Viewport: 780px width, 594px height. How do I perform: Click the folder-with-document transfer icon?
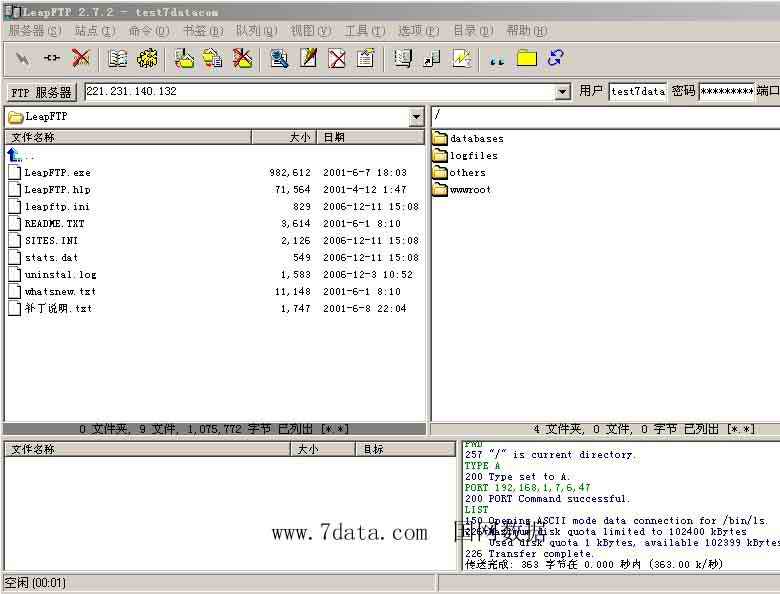click(x=213, y=59)
